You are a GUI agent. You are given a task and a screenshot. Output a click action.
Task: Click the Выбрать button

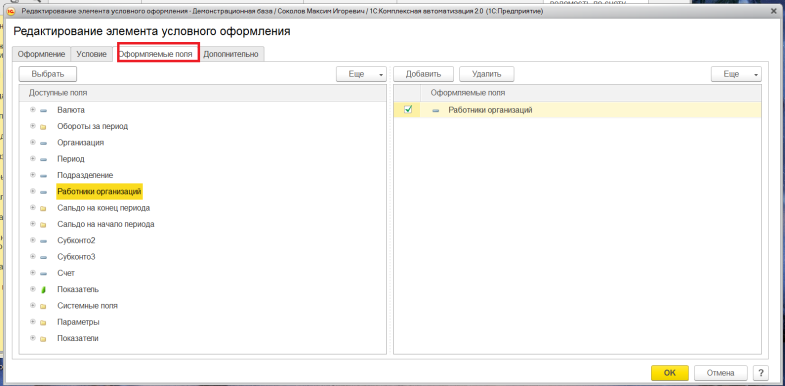coord(48,74)
